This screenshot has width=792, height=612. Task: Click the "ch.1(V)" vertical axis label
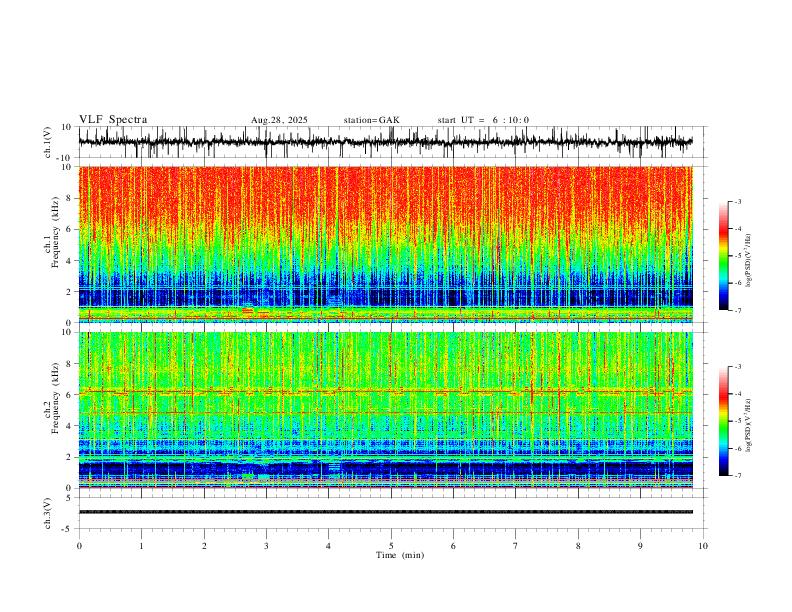[48, 142]
